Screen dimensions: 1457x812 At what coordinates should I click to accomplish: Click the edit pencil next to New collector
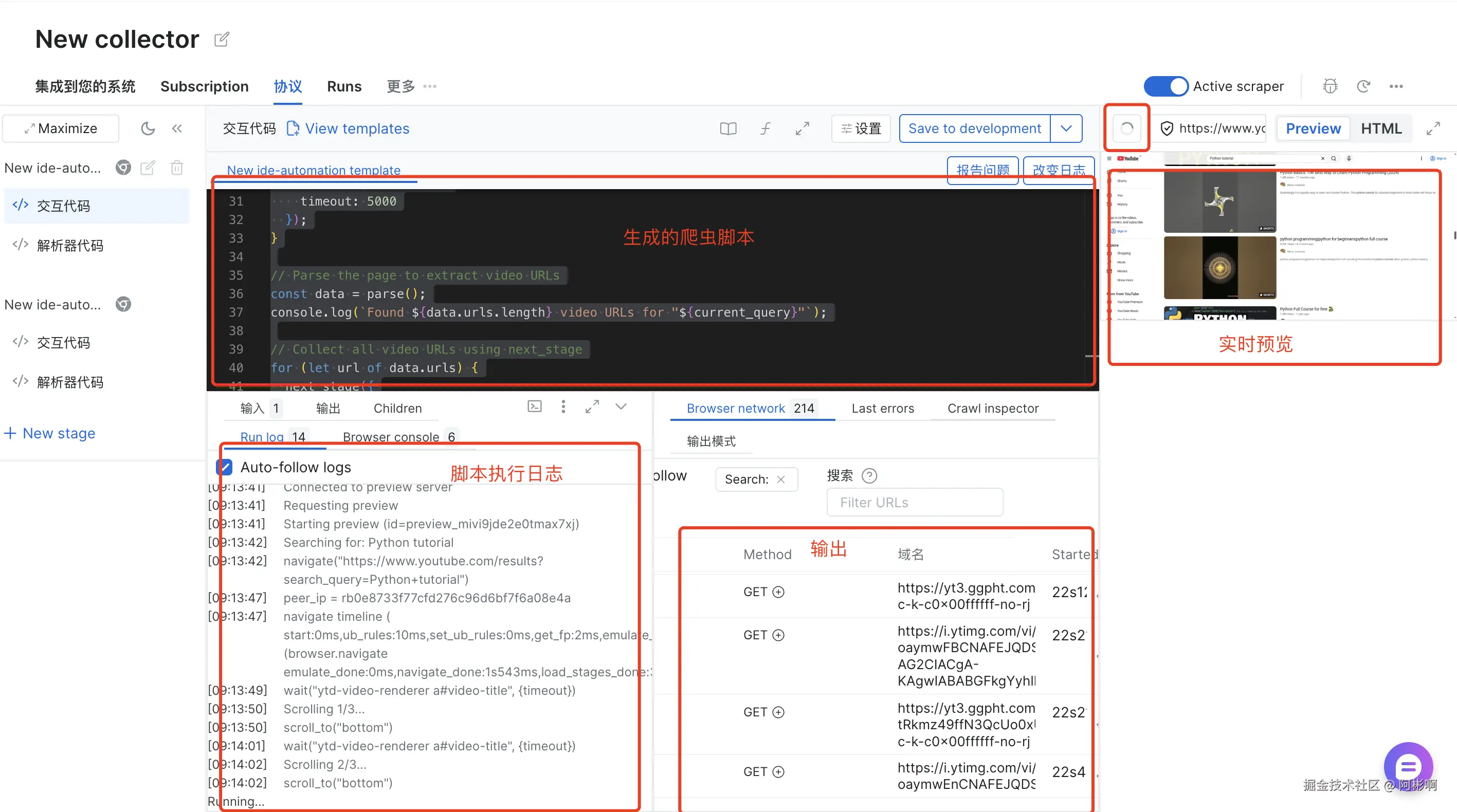(222, 39)
